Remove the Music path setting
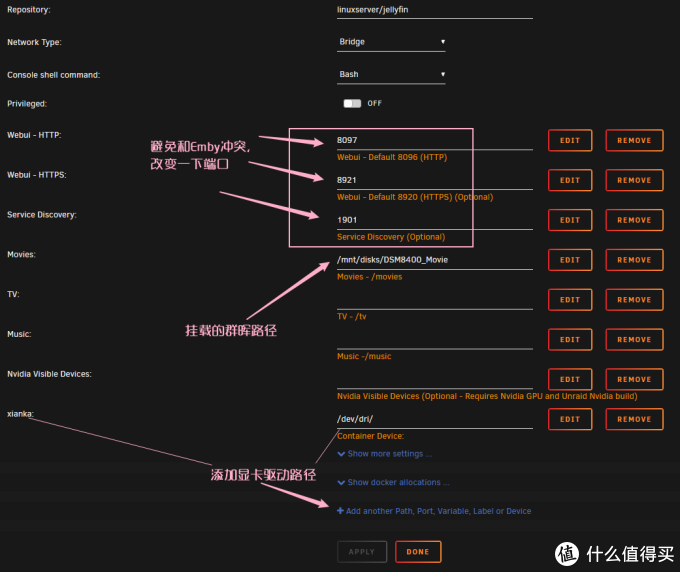This screenshot has width=680, height=572. tap(634, 340)
